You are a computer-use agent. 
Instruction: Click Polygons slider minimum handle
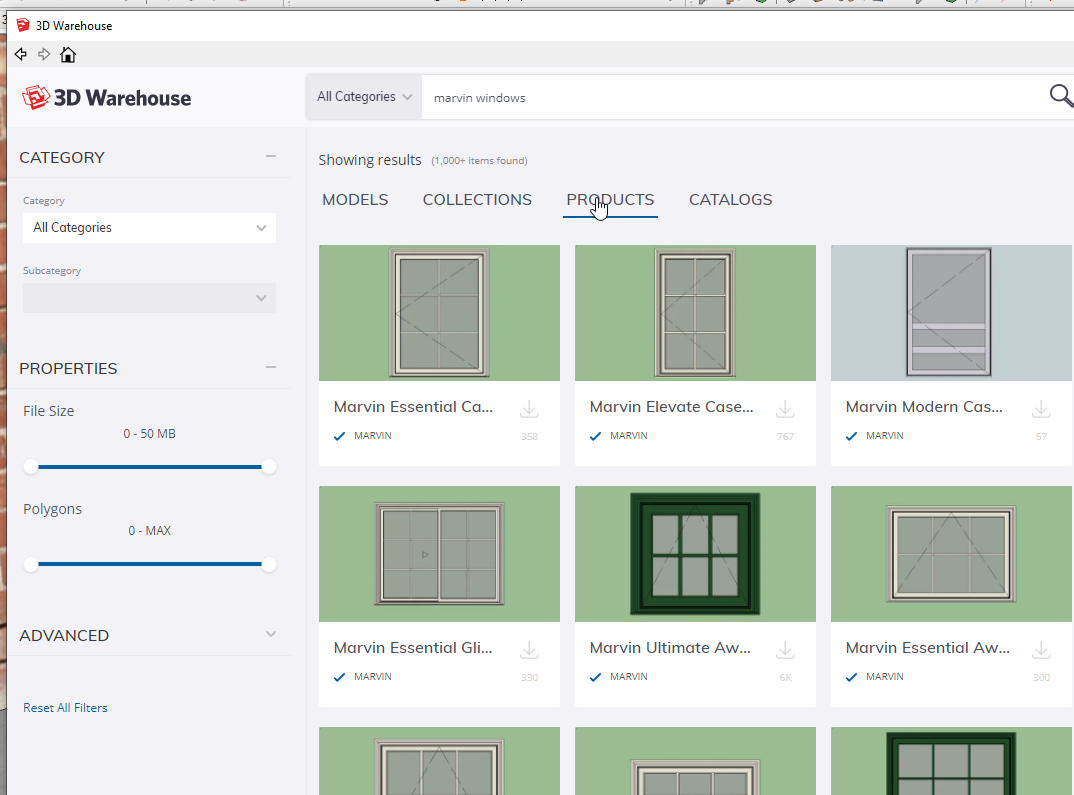[31, 564]
